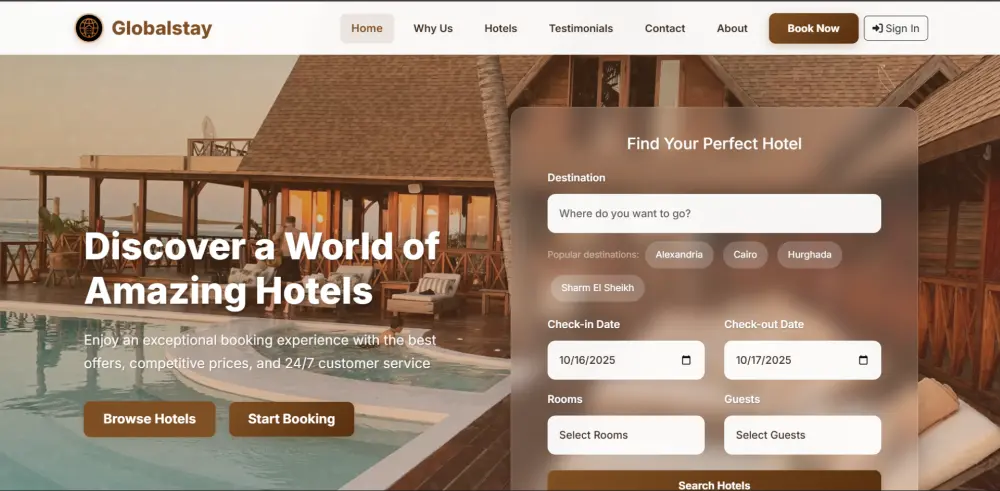Go to the Contact page link
The height and width of the screenshot is (491, 1000).
665,28
